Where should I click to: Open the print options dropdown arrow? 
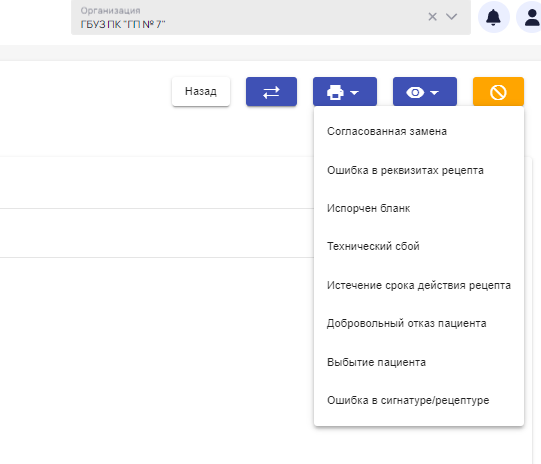[354, 92]
